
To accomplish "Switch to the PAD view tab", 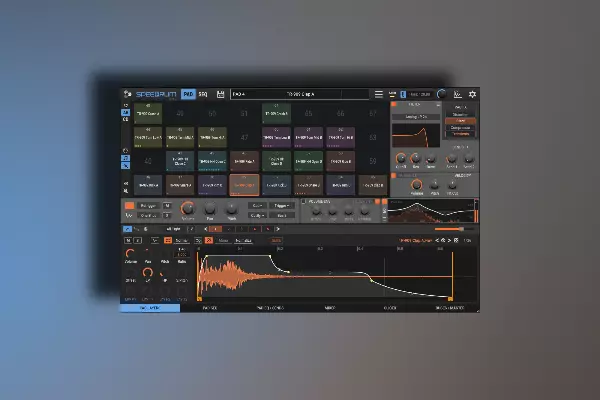I will coord(188,94).
